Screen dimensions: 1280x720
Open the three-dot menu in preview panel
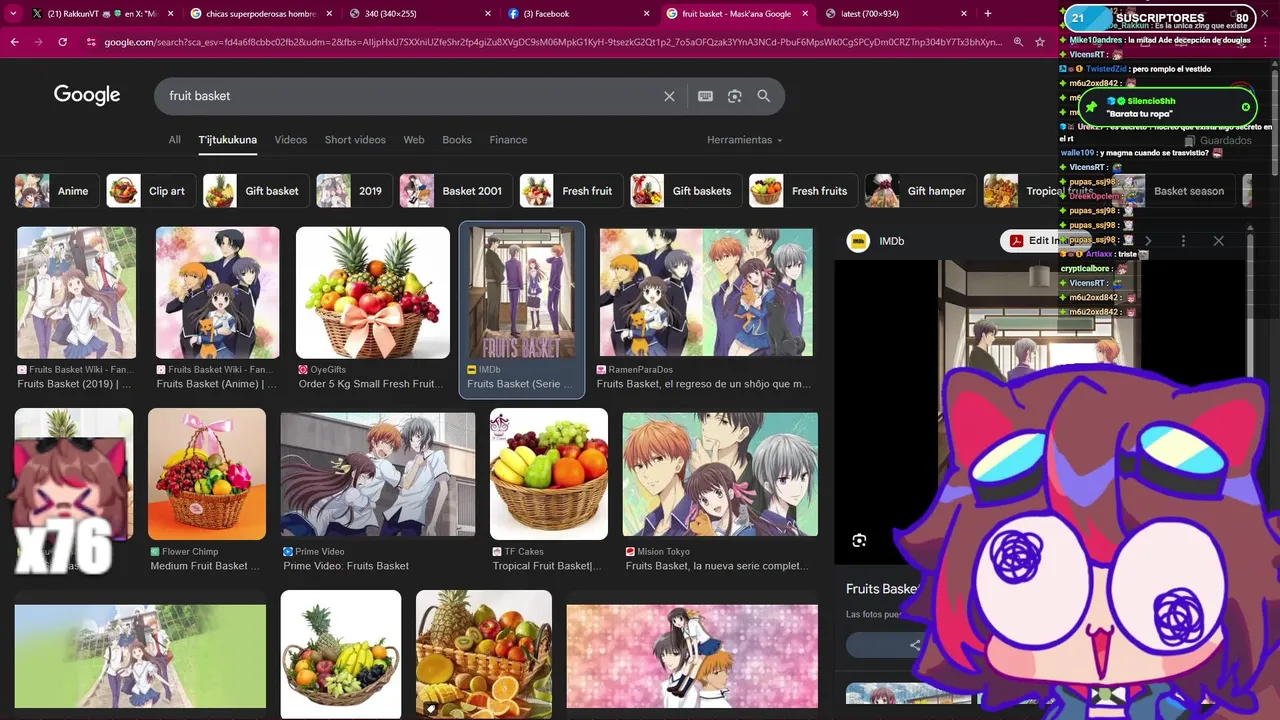tap(1183, 241)
